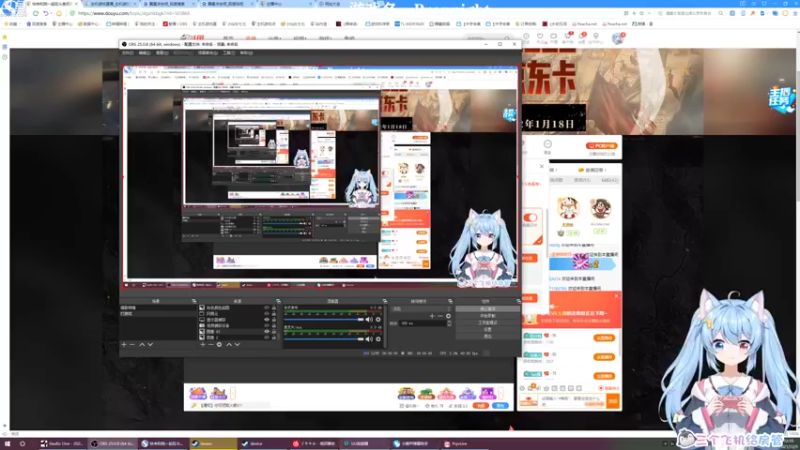The image size is (800, 450).
Task: Select the second scene in Scenes list
Action: click(x=158, y=314)
